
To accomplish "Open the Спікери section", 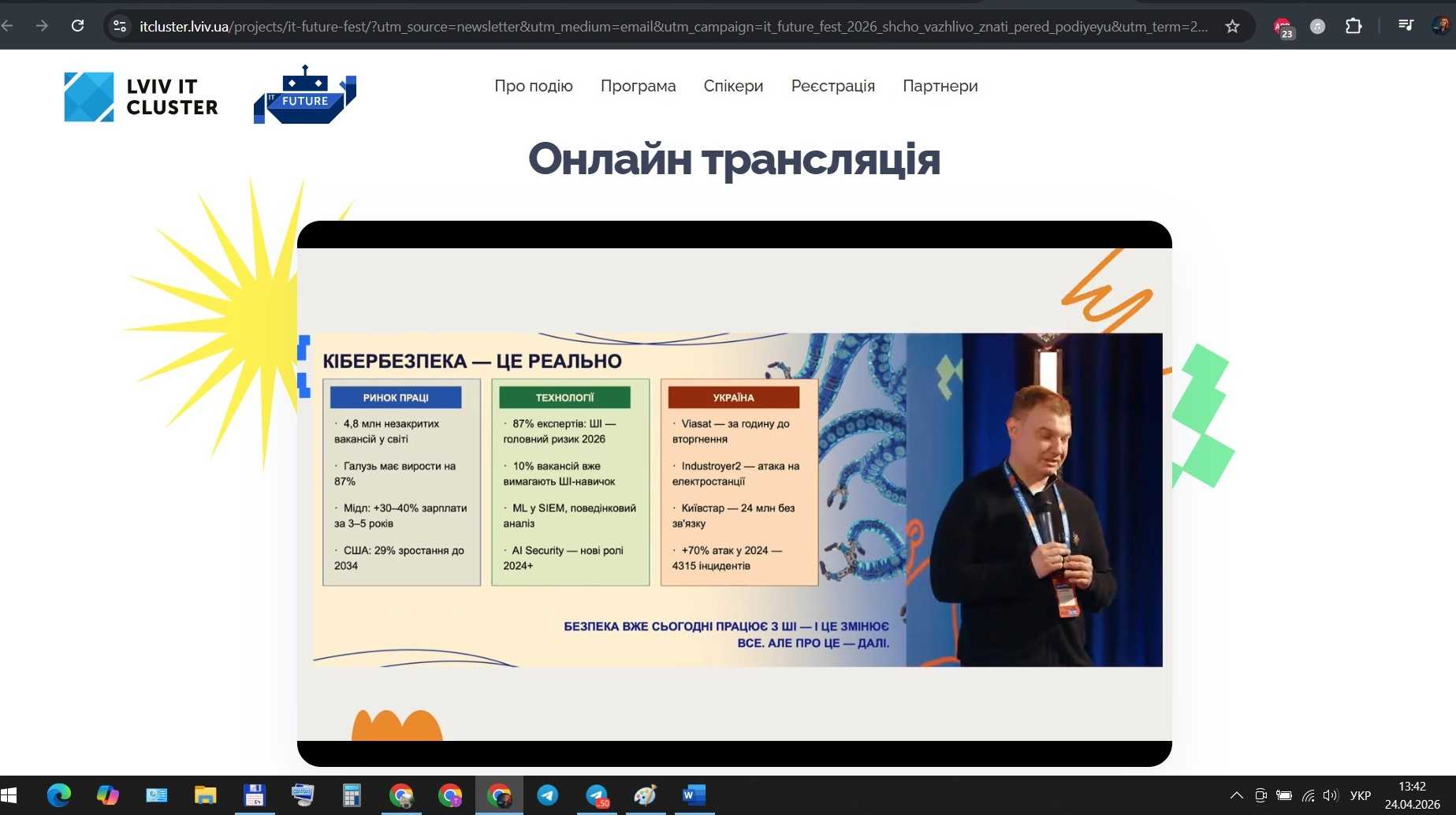I will (x=733, y=86).
